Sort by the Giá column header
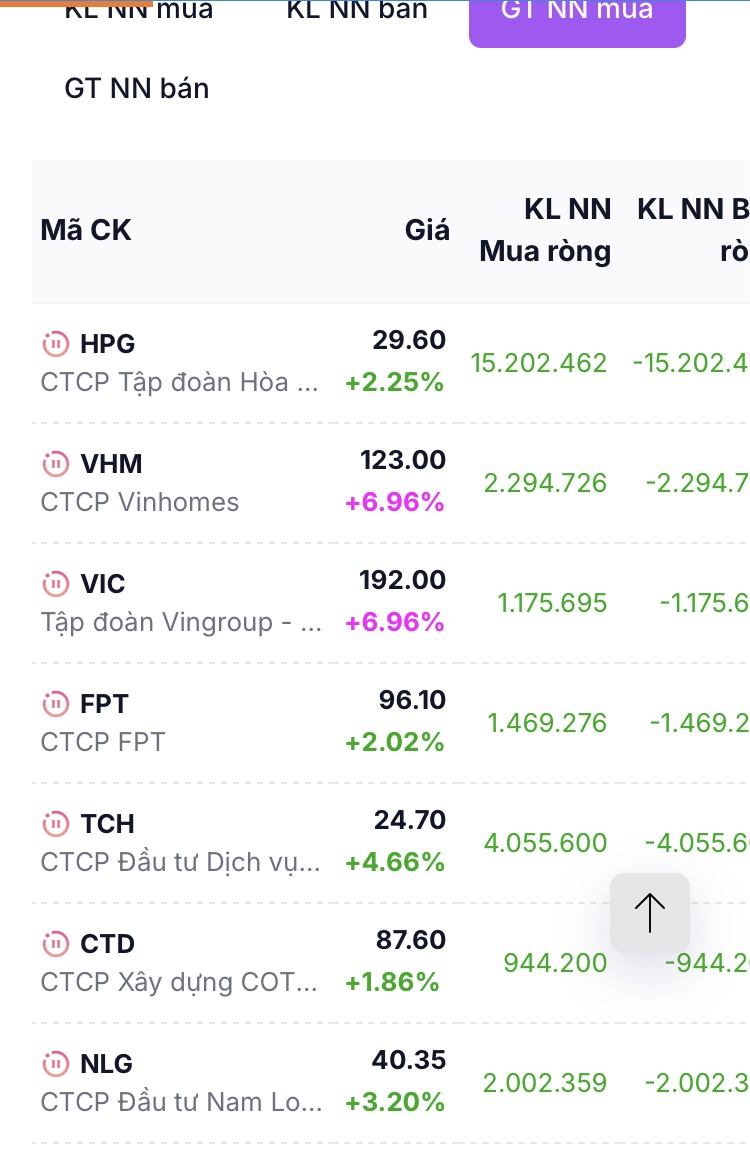The height and width of the screenshot is (1153, 750). (427, 231)
